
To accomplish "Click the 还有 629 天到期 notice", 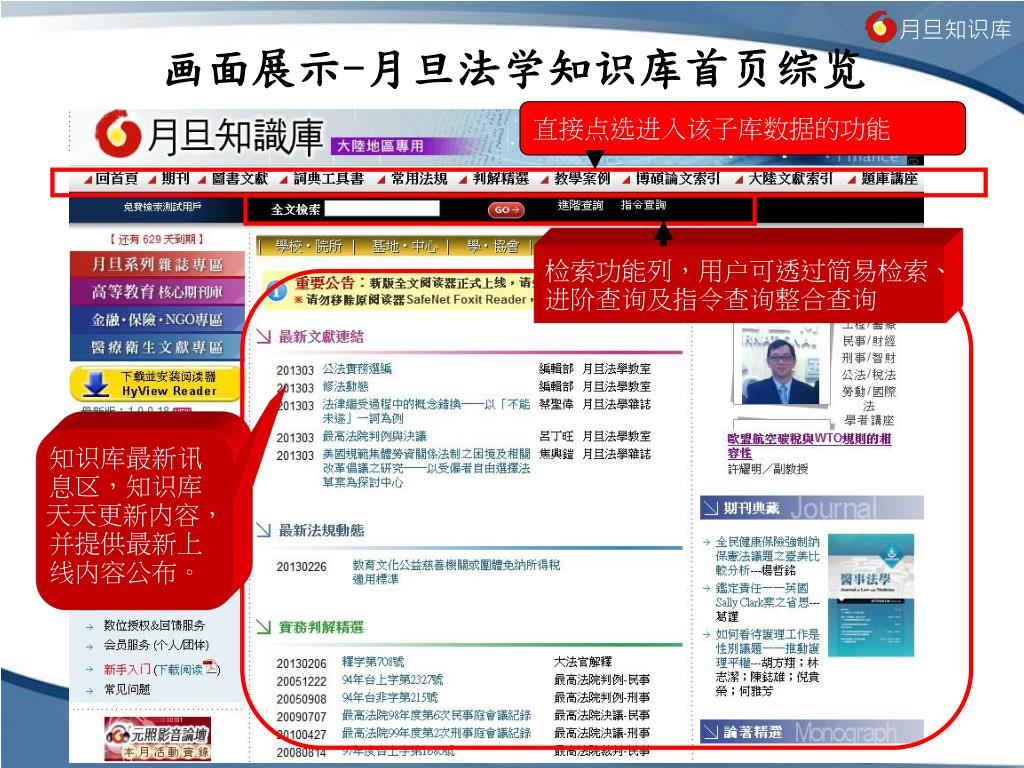I will point(157,239).
